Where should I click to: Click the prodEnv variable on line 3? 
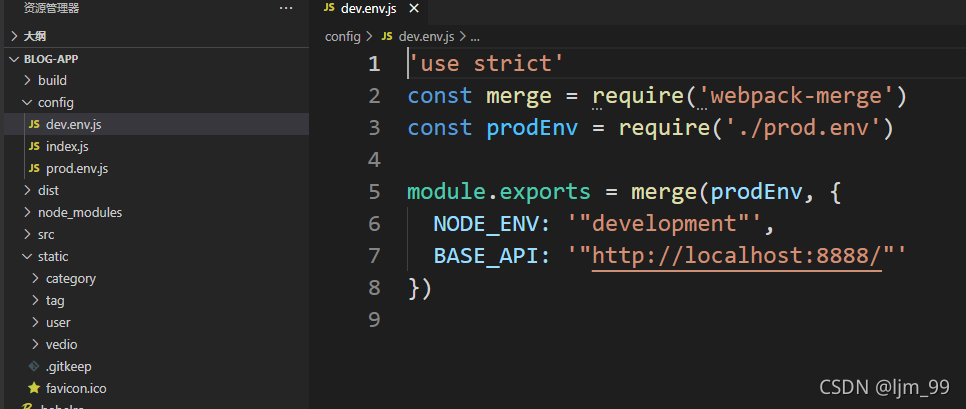point(532,128)
